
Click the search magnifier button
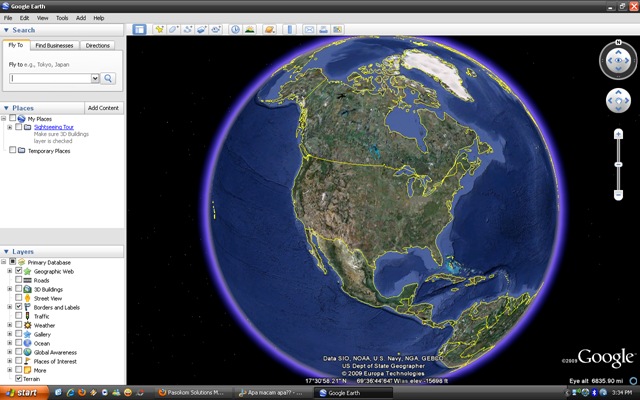(108, 78)
